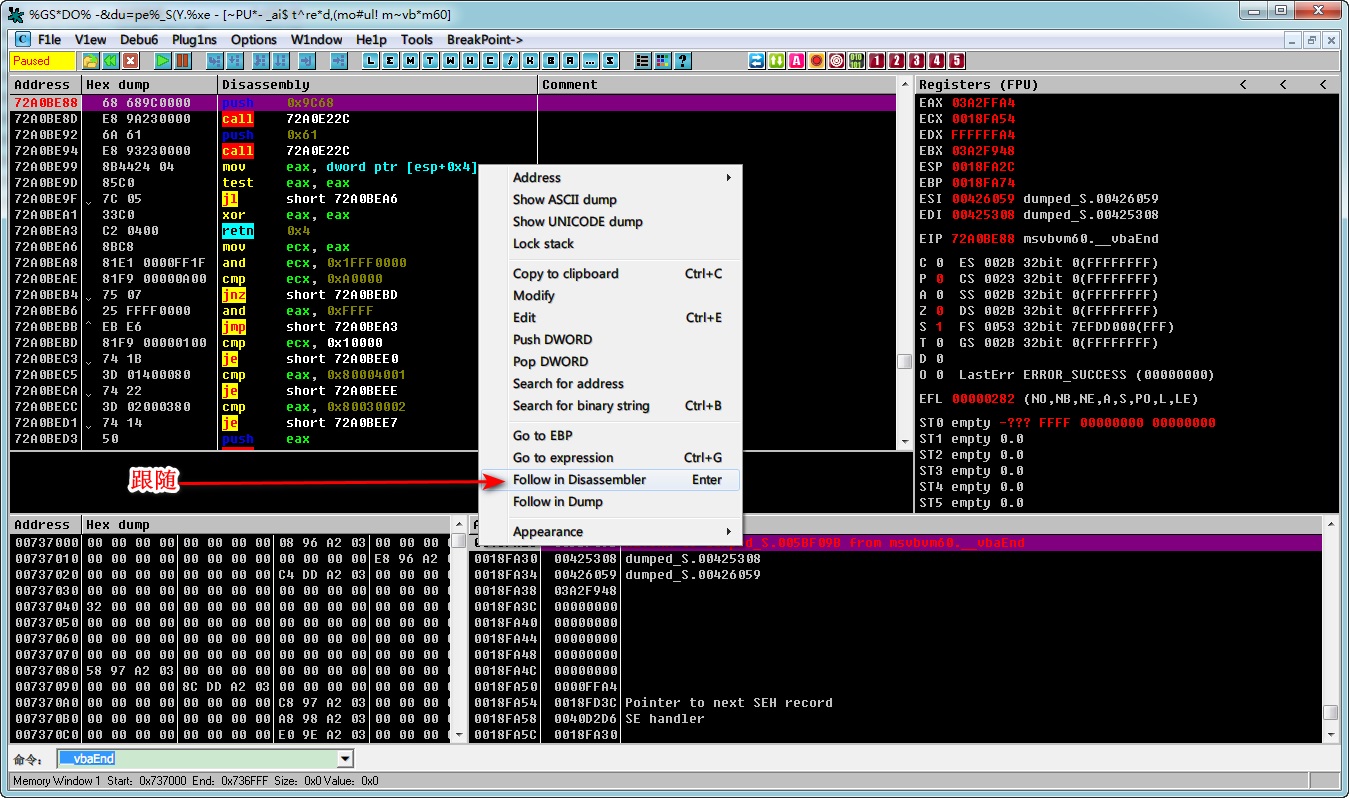Open Call stack with K icon
The image size is (1349, 798).
click(x=530, y=61)
